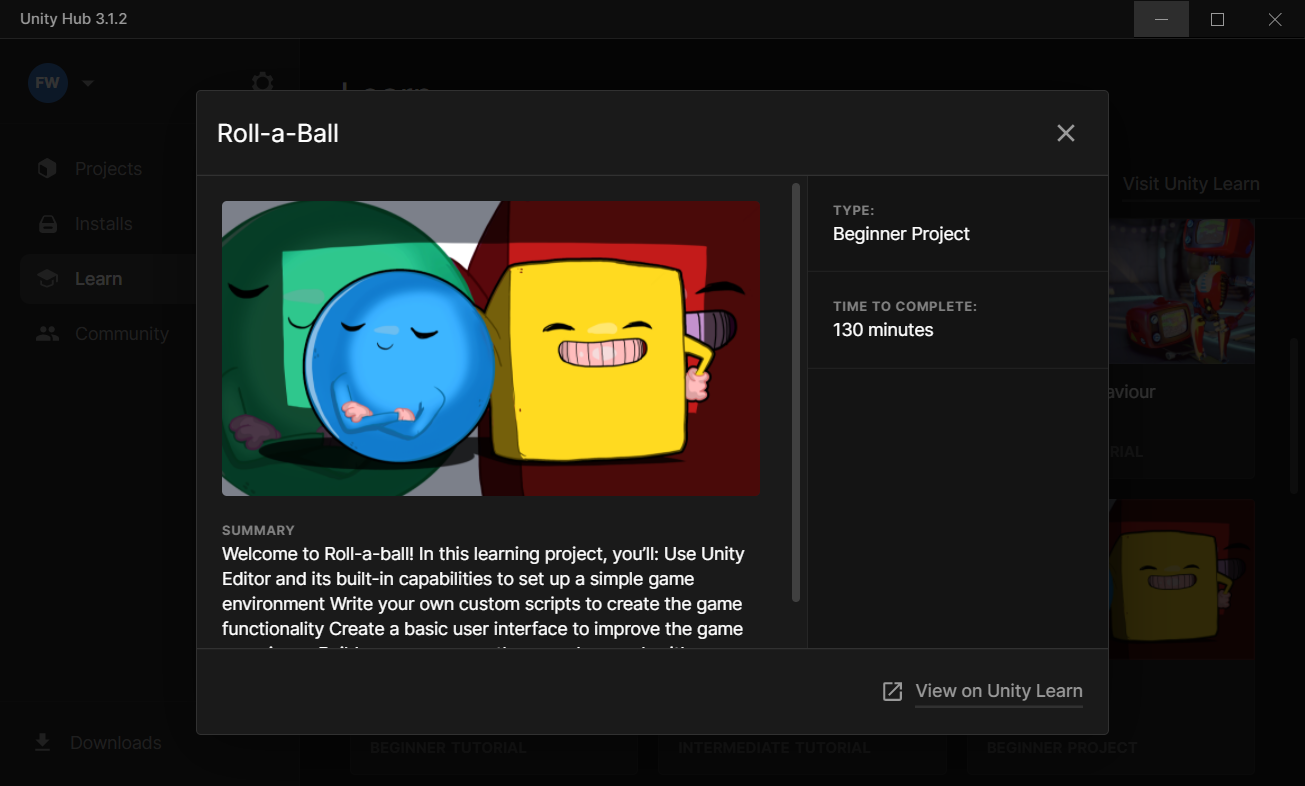Click the external link icon beside View on Unity Learn
This screenshot has height=786, width=1305.
point(892,691)
